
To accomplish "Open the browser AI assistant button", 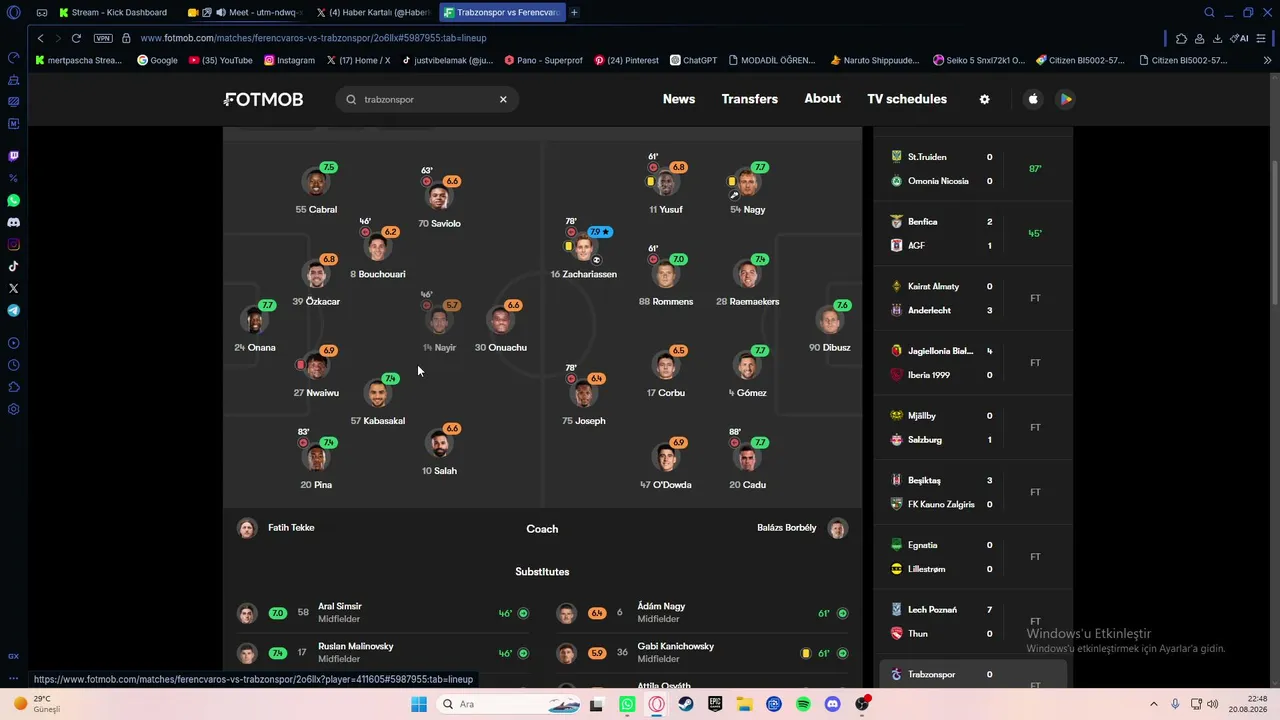I will (x=1240, y=38).
